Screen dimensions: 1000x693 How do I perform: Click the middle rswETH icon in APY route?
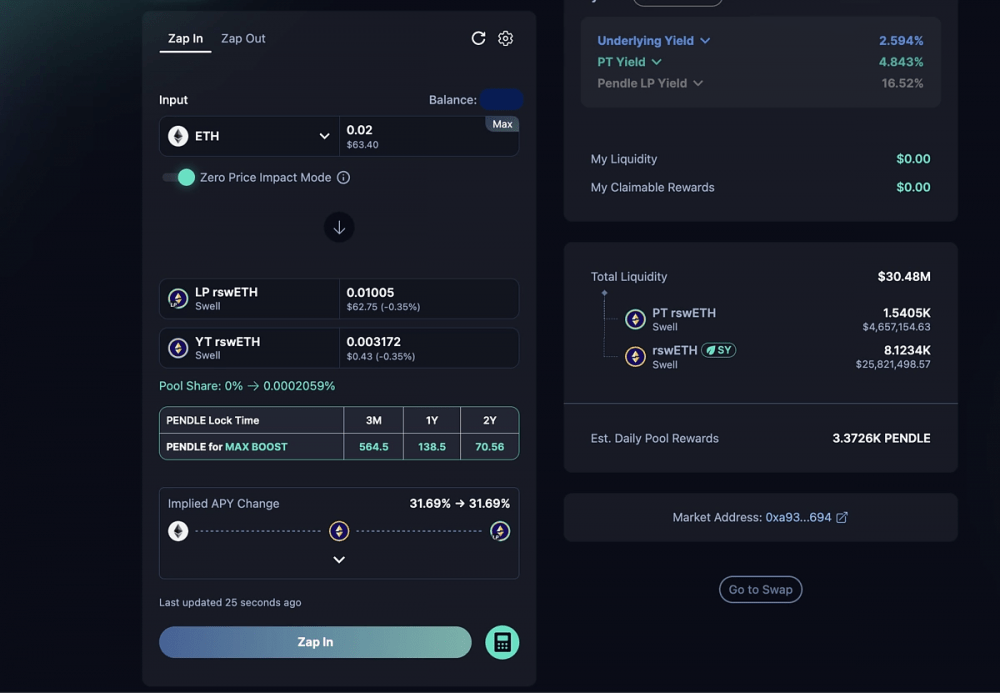coord(339,531)
